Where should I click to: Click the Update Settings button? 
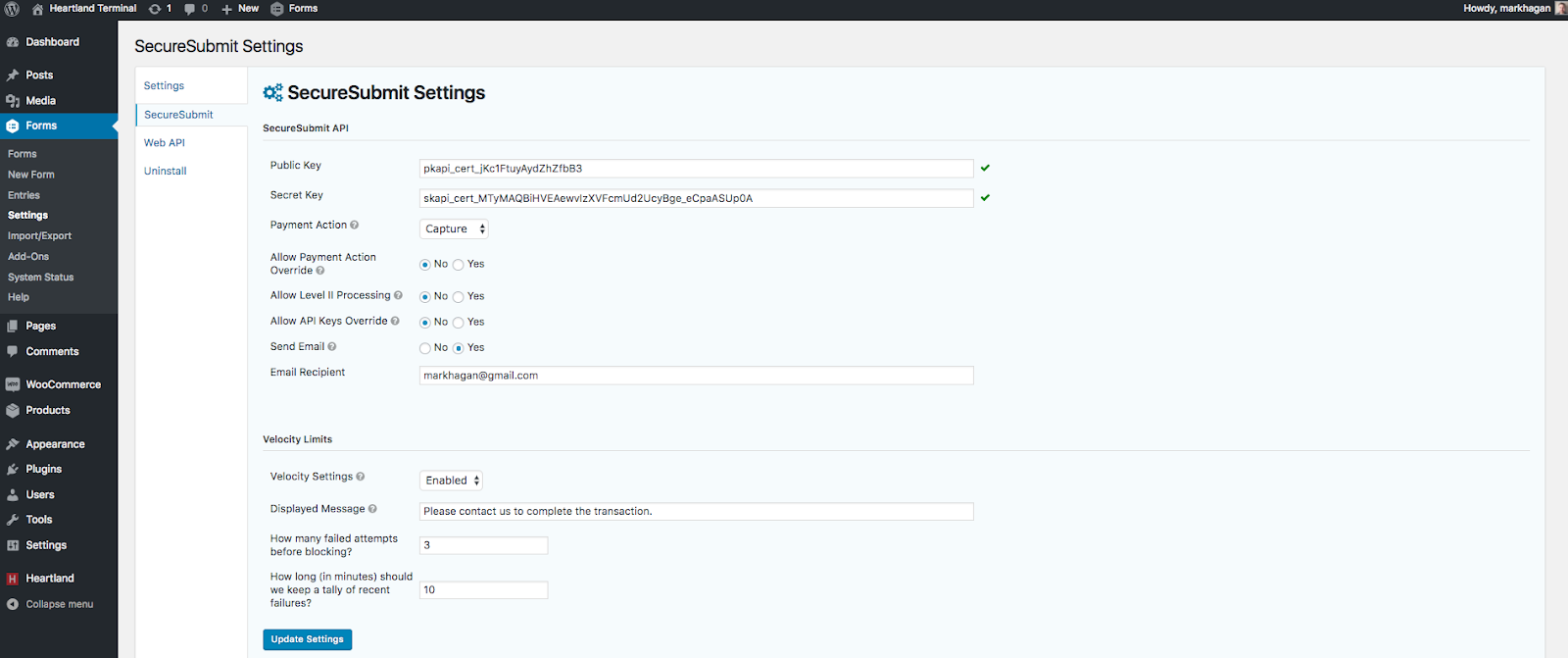(x=307, y=639)
